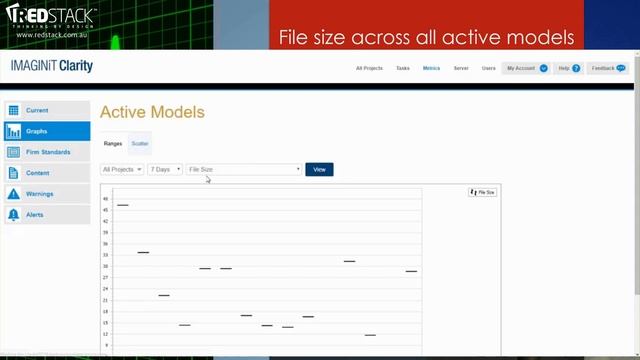Click the Help question-mark icon
640x360 pixels.
coord(576,68)
